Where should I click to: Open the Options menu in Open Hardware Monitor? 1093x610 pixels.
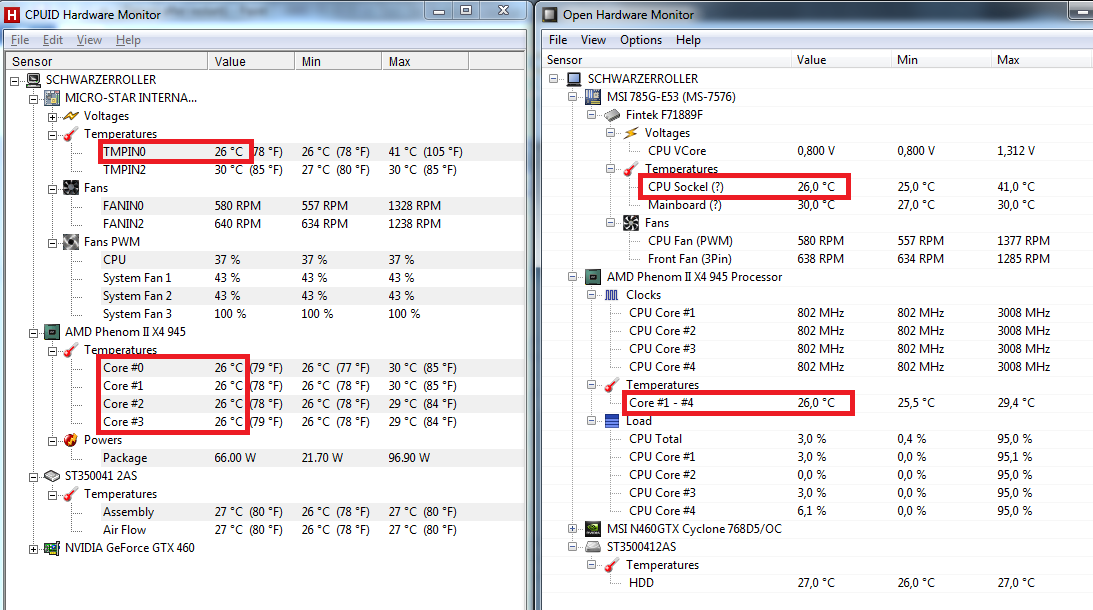click(641, 40)
